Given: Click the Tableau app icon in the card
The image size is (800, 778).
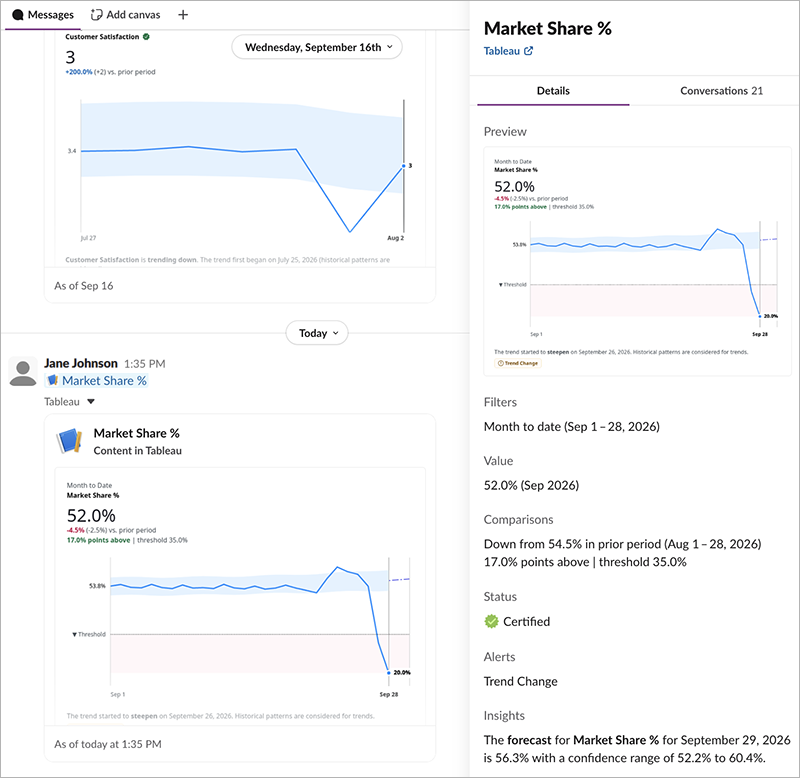Looking at the screenshot, I should (x=69, y=441).
